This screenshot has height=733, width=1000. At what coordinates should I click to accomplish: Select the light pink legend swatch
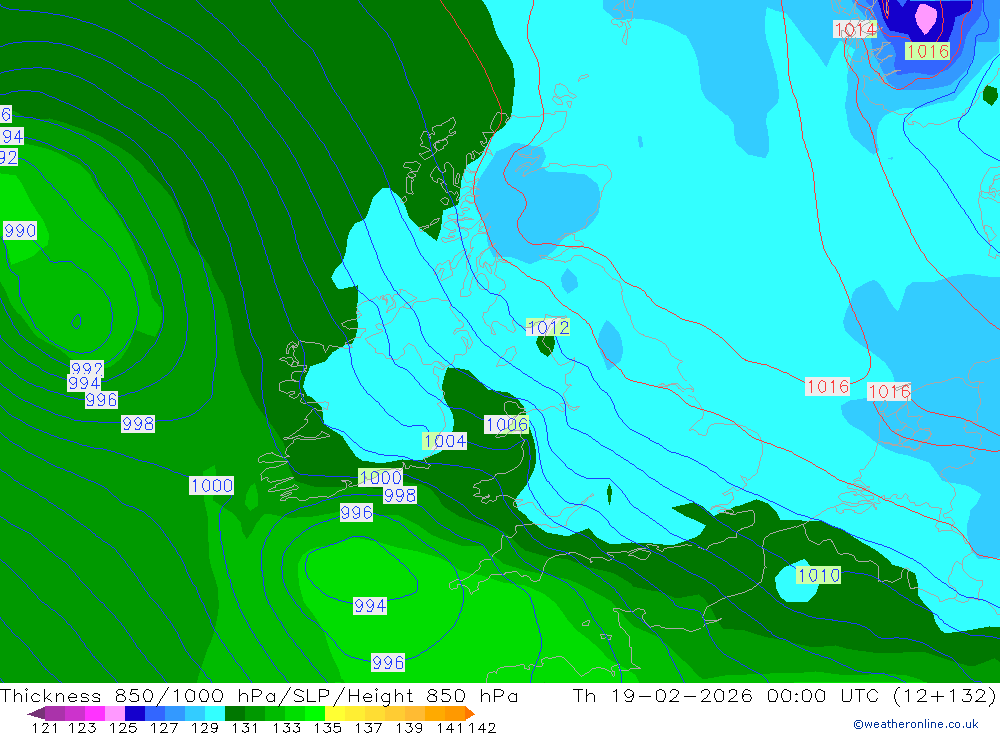(115, 714)
